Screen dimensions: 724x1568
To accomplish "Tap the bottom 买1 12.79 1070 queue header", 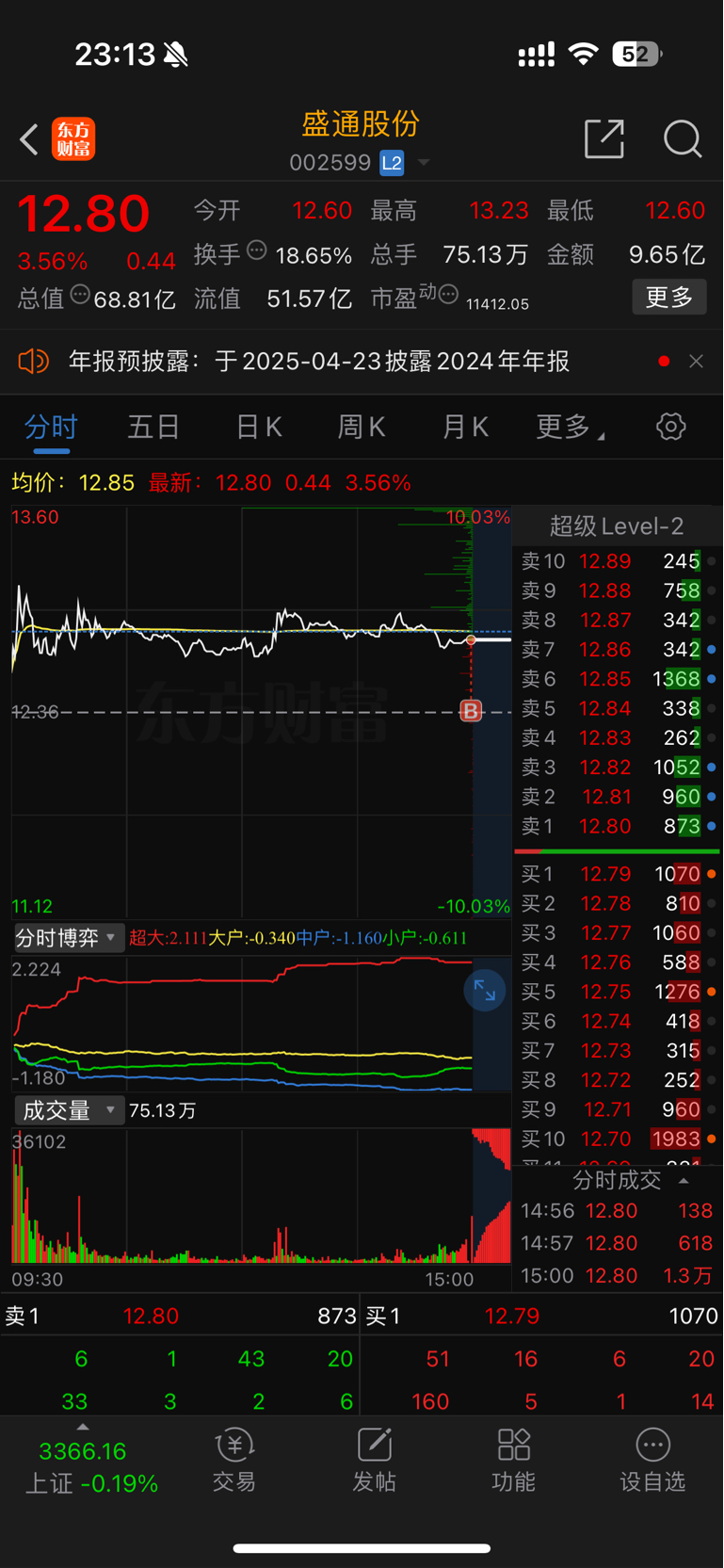I will coord(542,1317).
